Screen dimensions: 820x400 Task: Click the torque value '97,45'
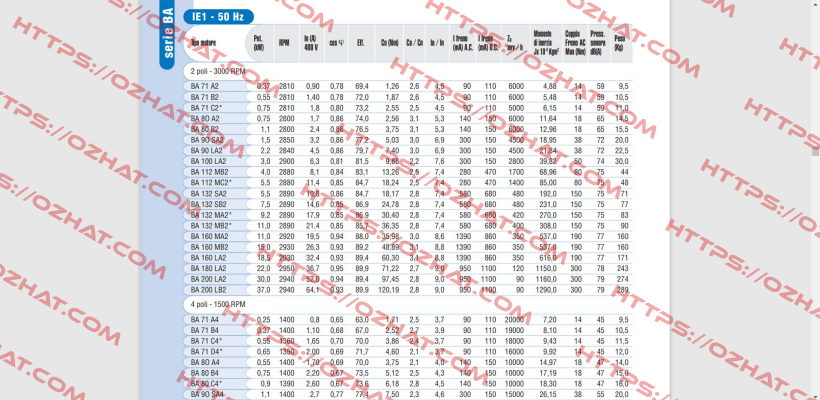pyautogui.click(x=391, y=279)
